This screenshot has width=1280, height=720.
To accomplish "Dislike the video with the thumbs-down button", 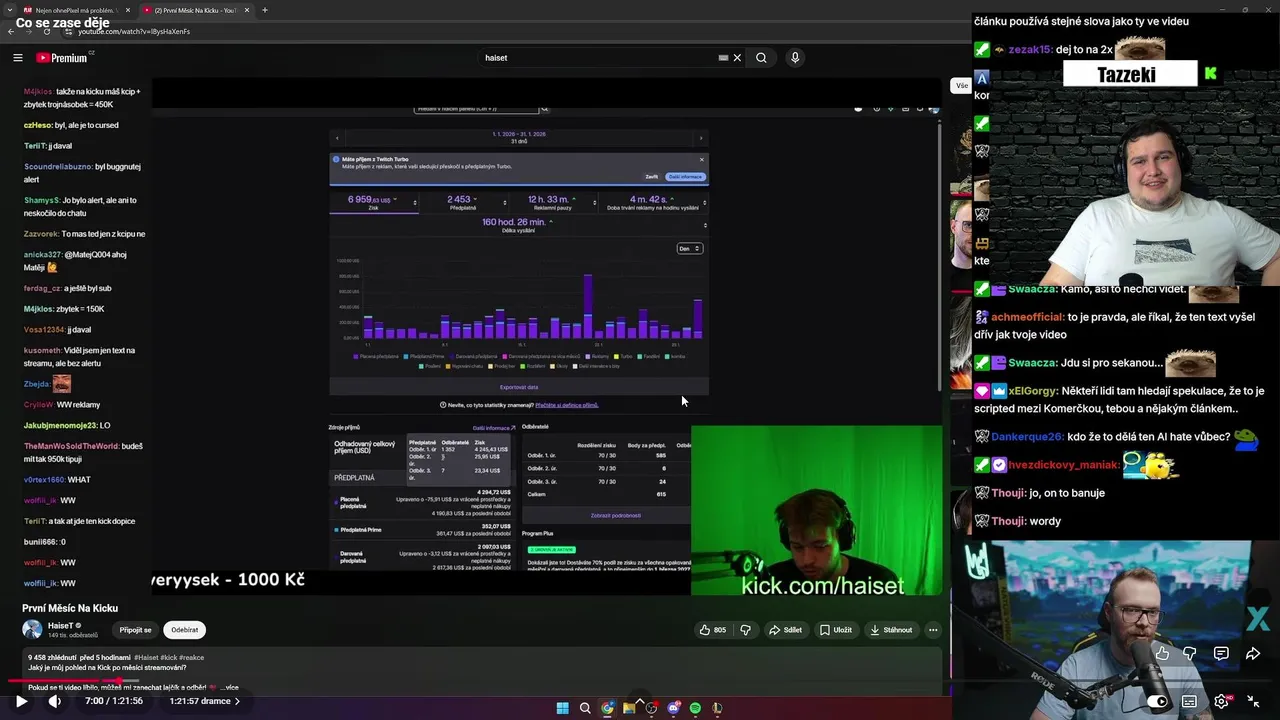I will (x=745, y=630).
